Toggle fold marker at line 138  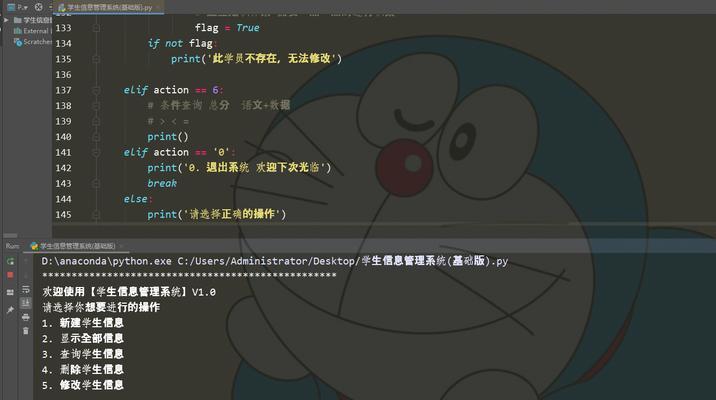tap(96, 105)
